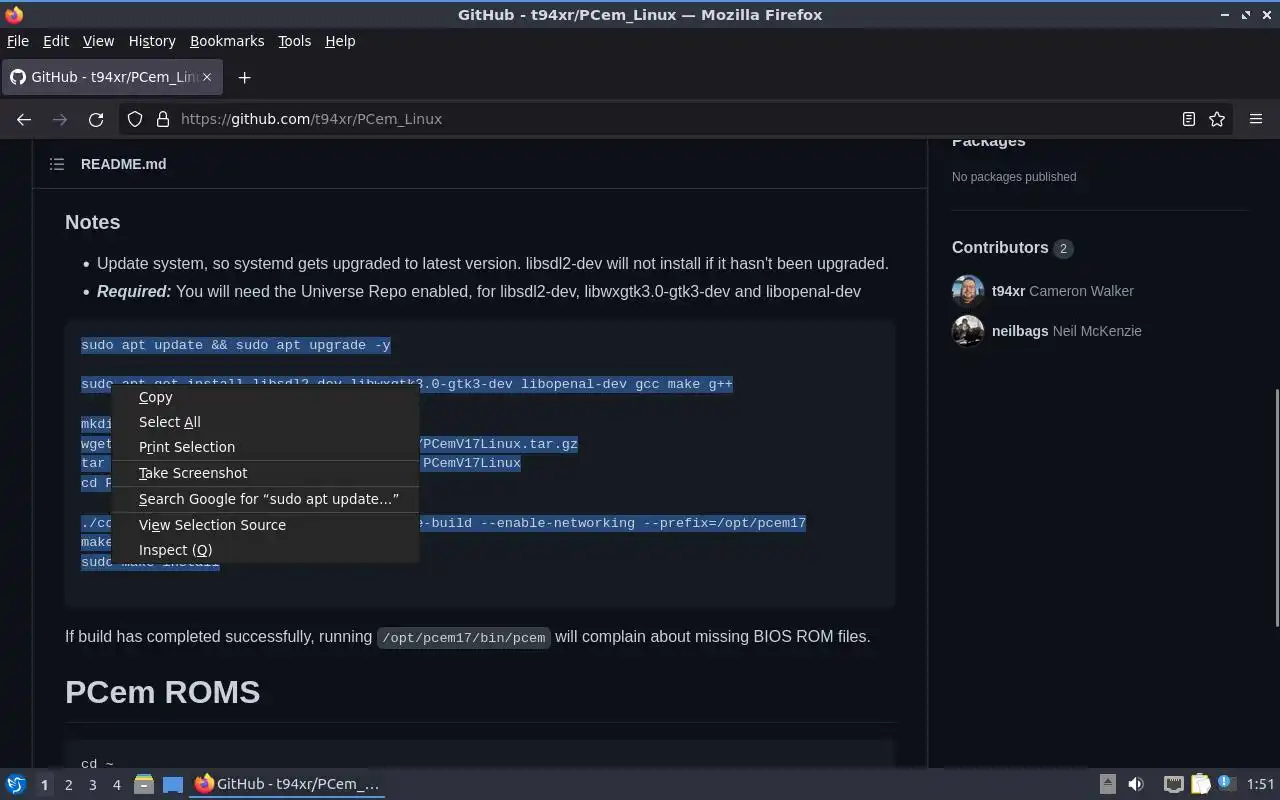Open the file manager taskbar icon
Image resolution: width=1280 pixels, height=800 pixels.
click(x=143, y=784)
